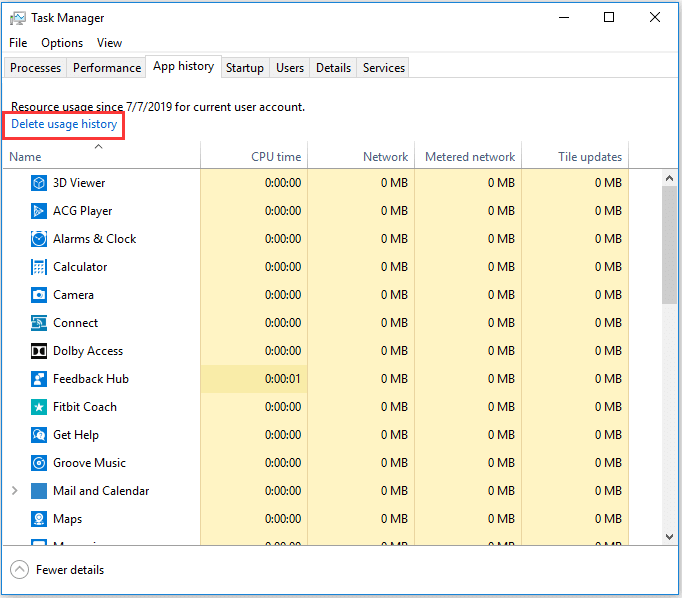
Task: Select the Maps row name
Action: [67, 519]
